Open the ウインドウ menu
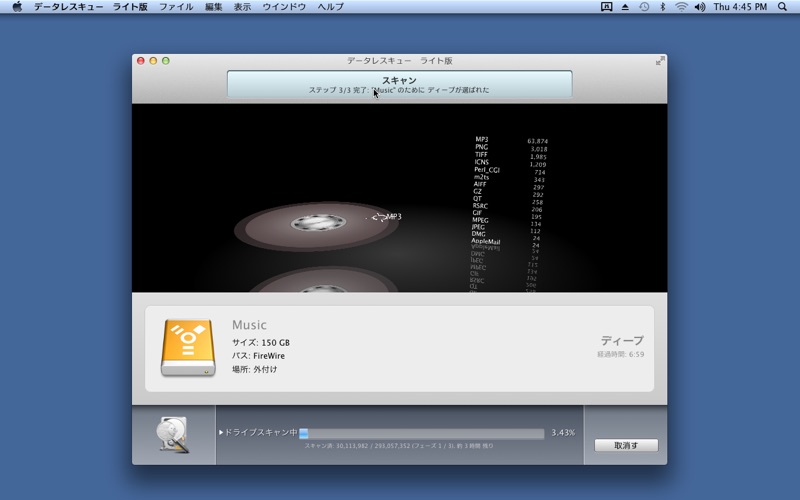 click(284, 7)
